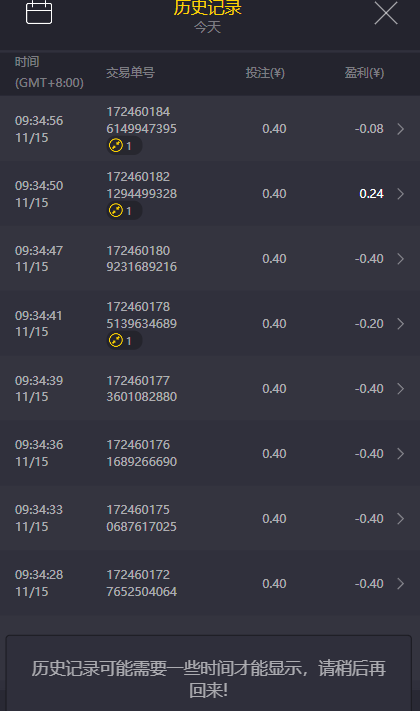Screen dimensions: 420x711
Task: Expand details chevron for 0.24 profit record
Action: (x=400, y=194)
